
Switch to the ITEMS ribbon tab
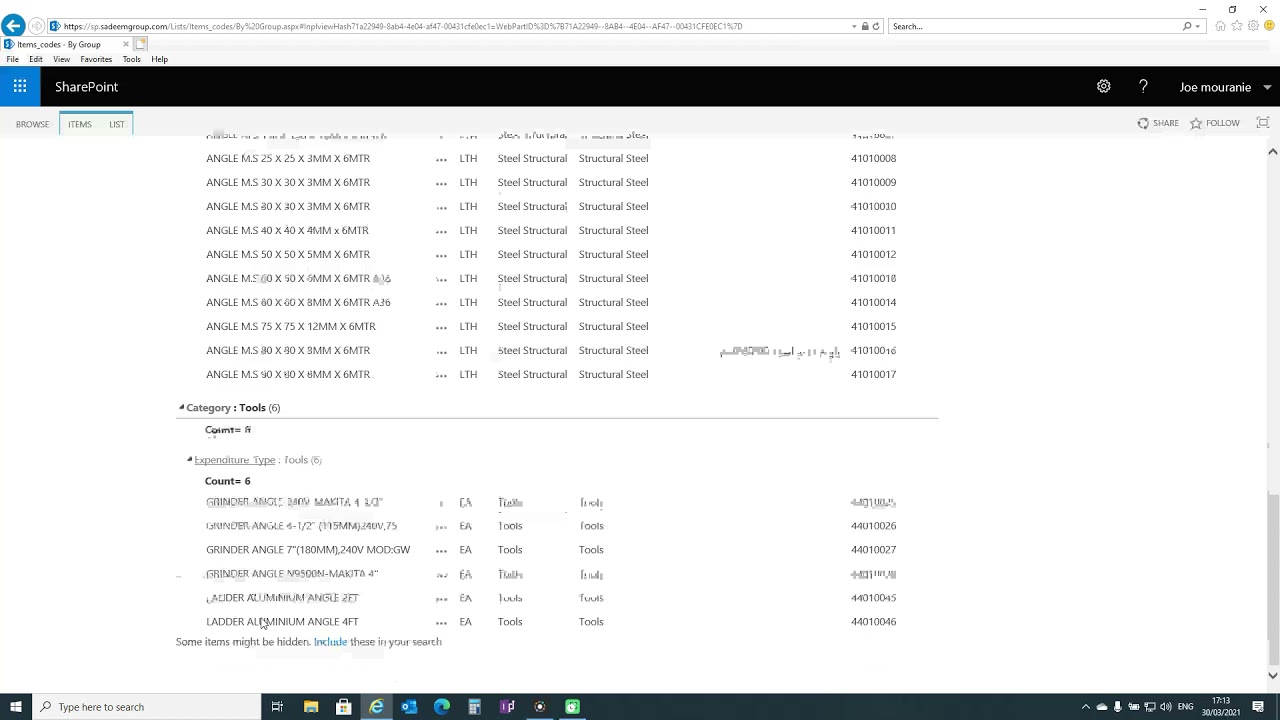(x=80, y=124)
